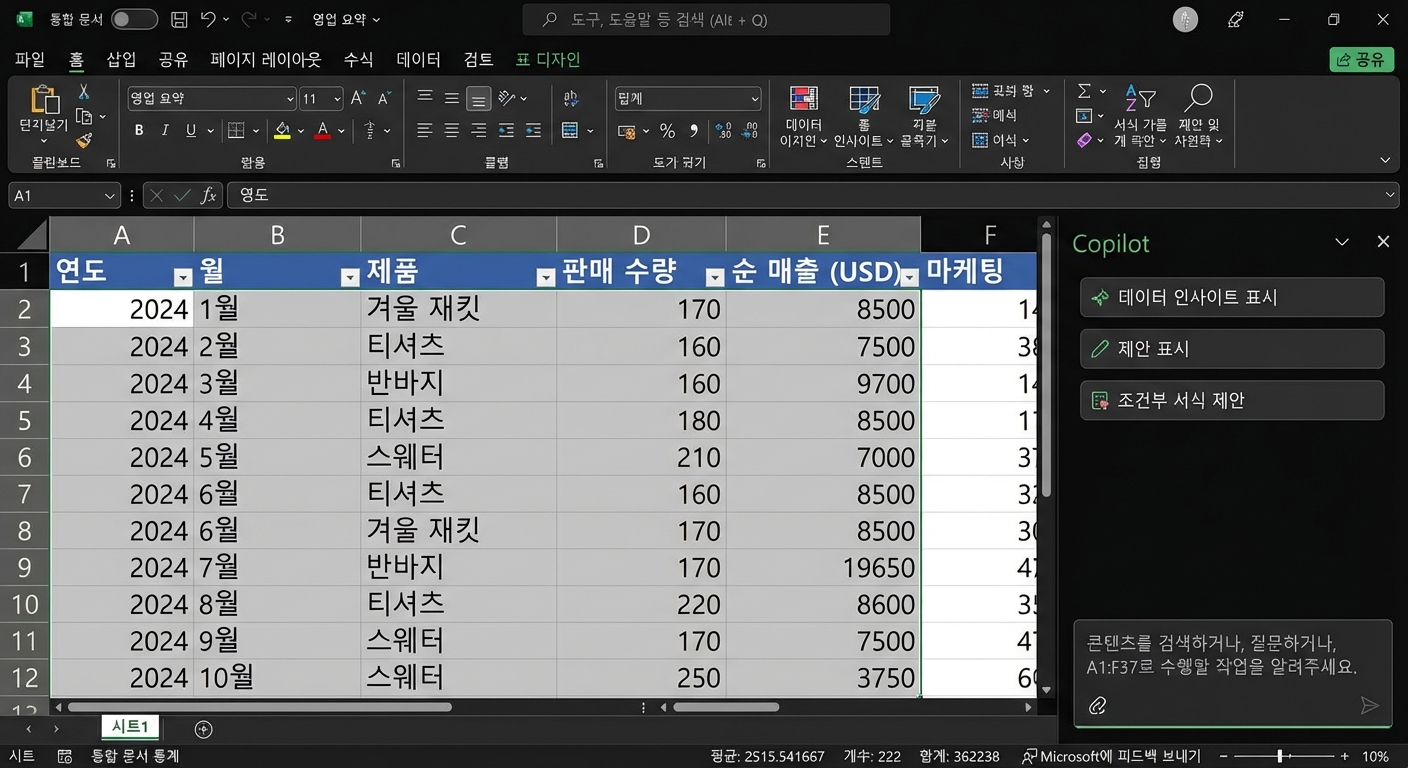The image size is (1408, 768).
Task: Click the Paste clipboard icon
Action: 45,100
